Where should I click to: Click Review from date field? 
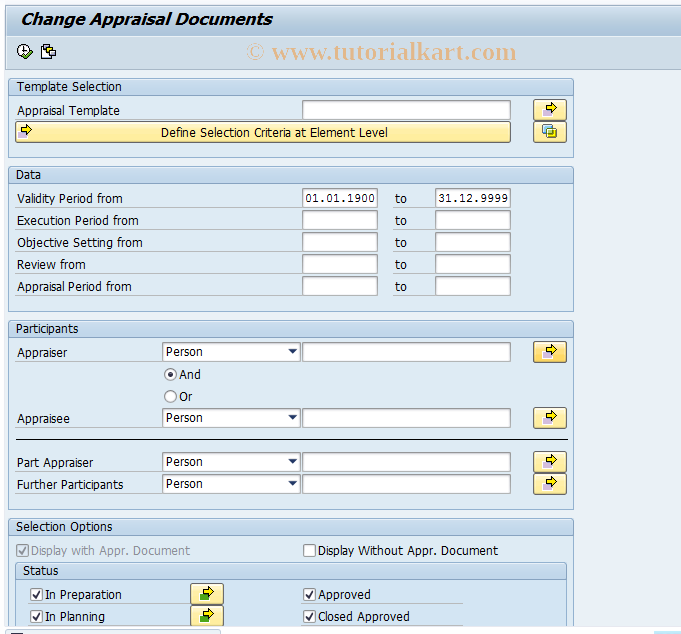[340, 264]
